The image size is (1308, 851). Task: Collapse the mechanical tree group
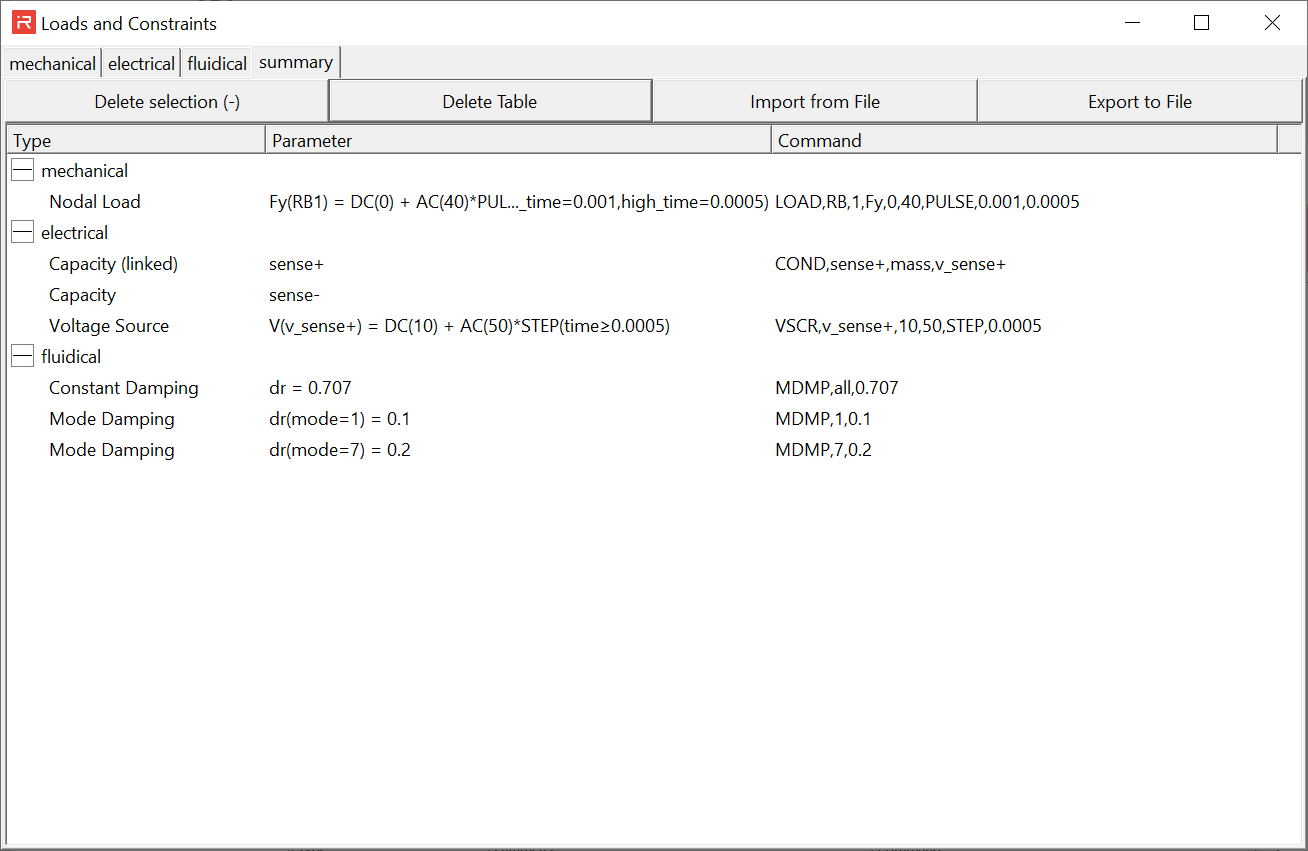pos(23,172)
